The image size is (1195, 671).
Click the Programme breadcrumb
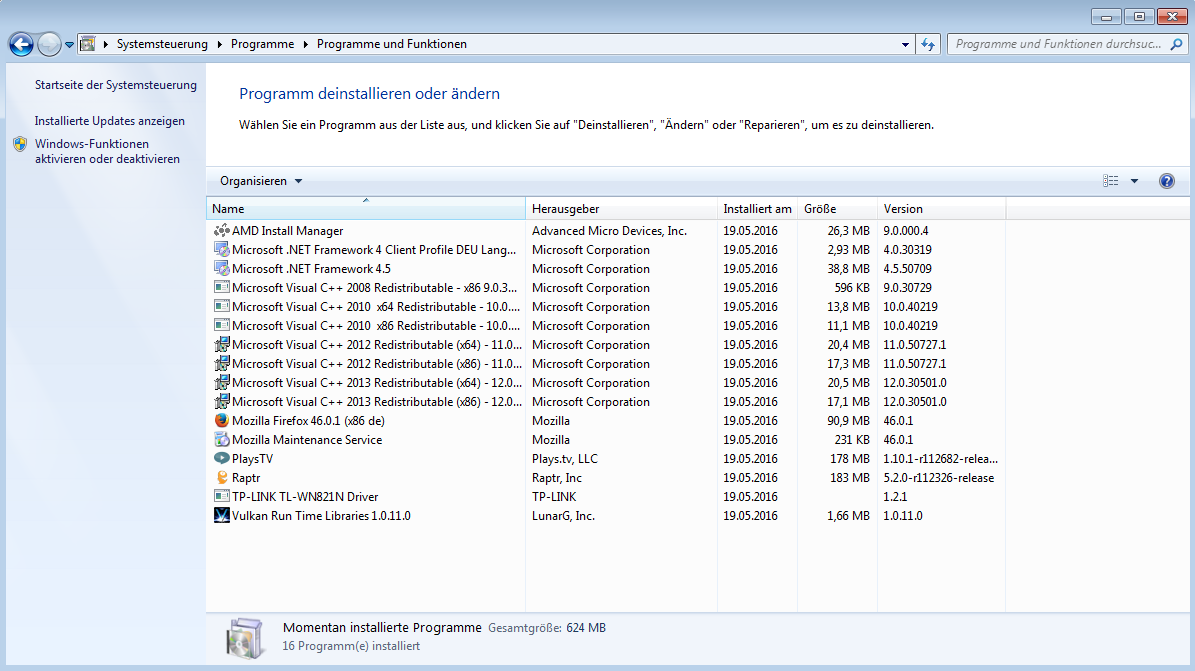point(262,44)
